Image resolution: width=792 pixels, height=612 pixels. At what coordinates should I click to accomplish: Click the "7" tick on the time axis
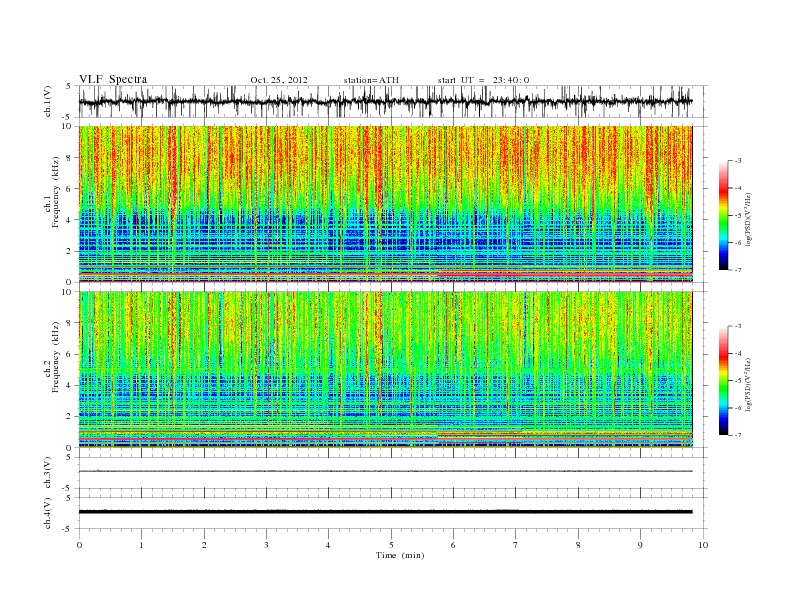(x=516, y=545)
